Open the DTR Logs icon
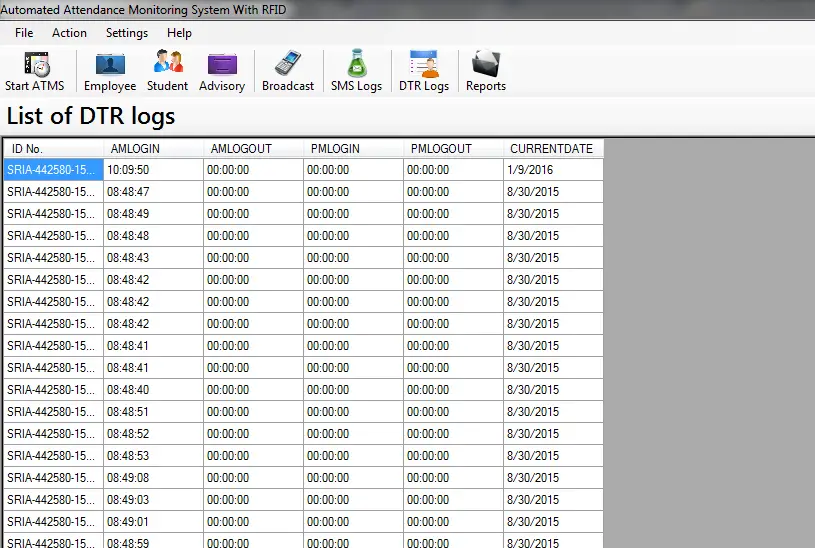This screenshot has height=548, width=815. click(x=424, y=64)
